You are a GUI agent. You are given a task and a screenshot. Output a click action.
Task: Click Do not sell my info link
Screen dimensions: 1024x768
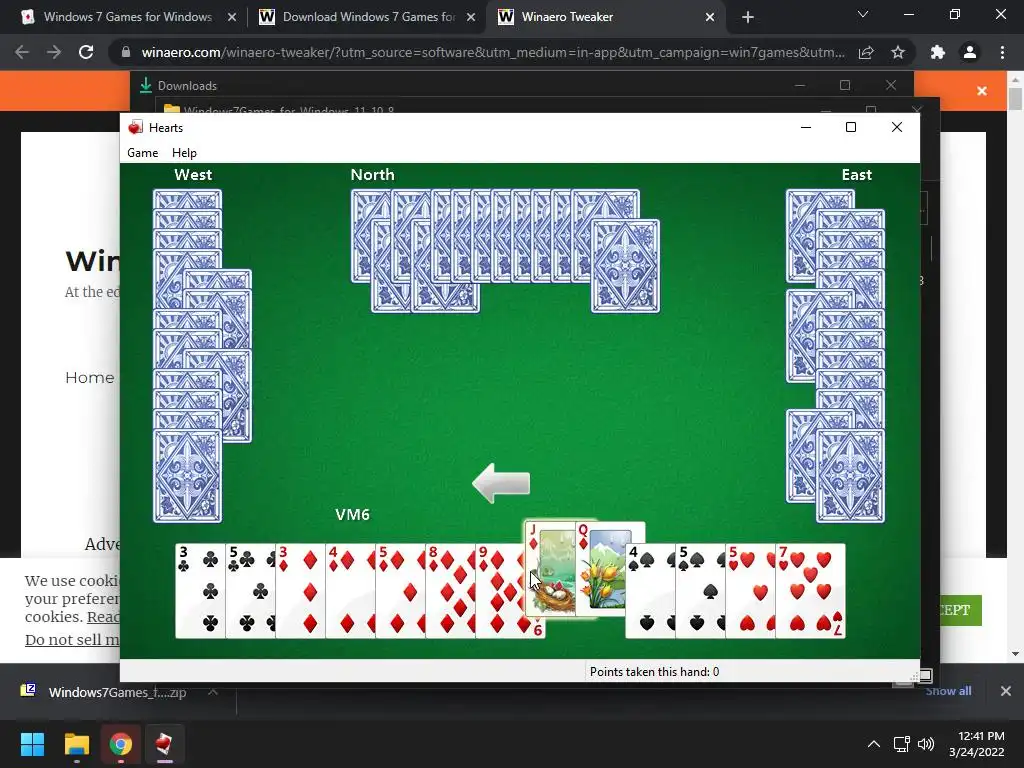coord(72,640)
